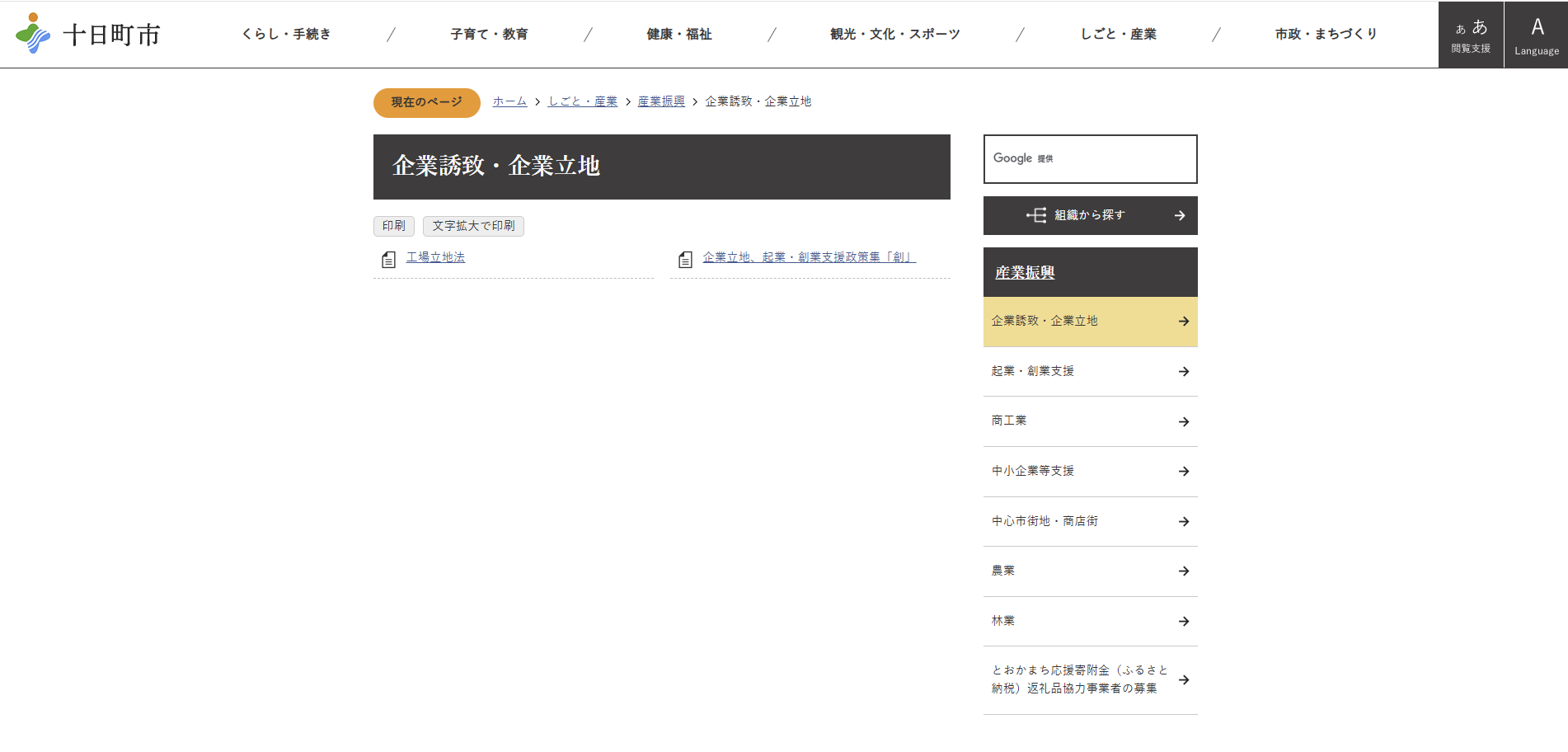Click the document icon beside 企業立地、起業・創業支援政策集
Screen dimensions: 1568x752
685,260
